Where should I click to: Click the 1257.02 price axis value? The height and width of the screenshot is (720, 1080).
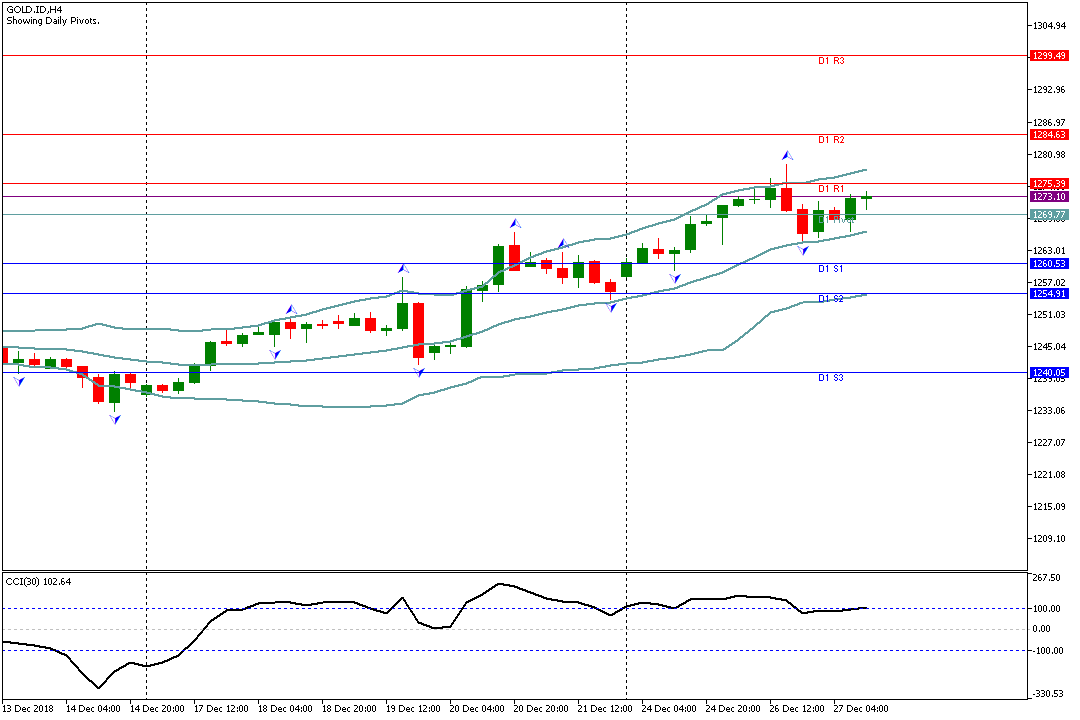pyautogui.click(x=1050, y=282)
